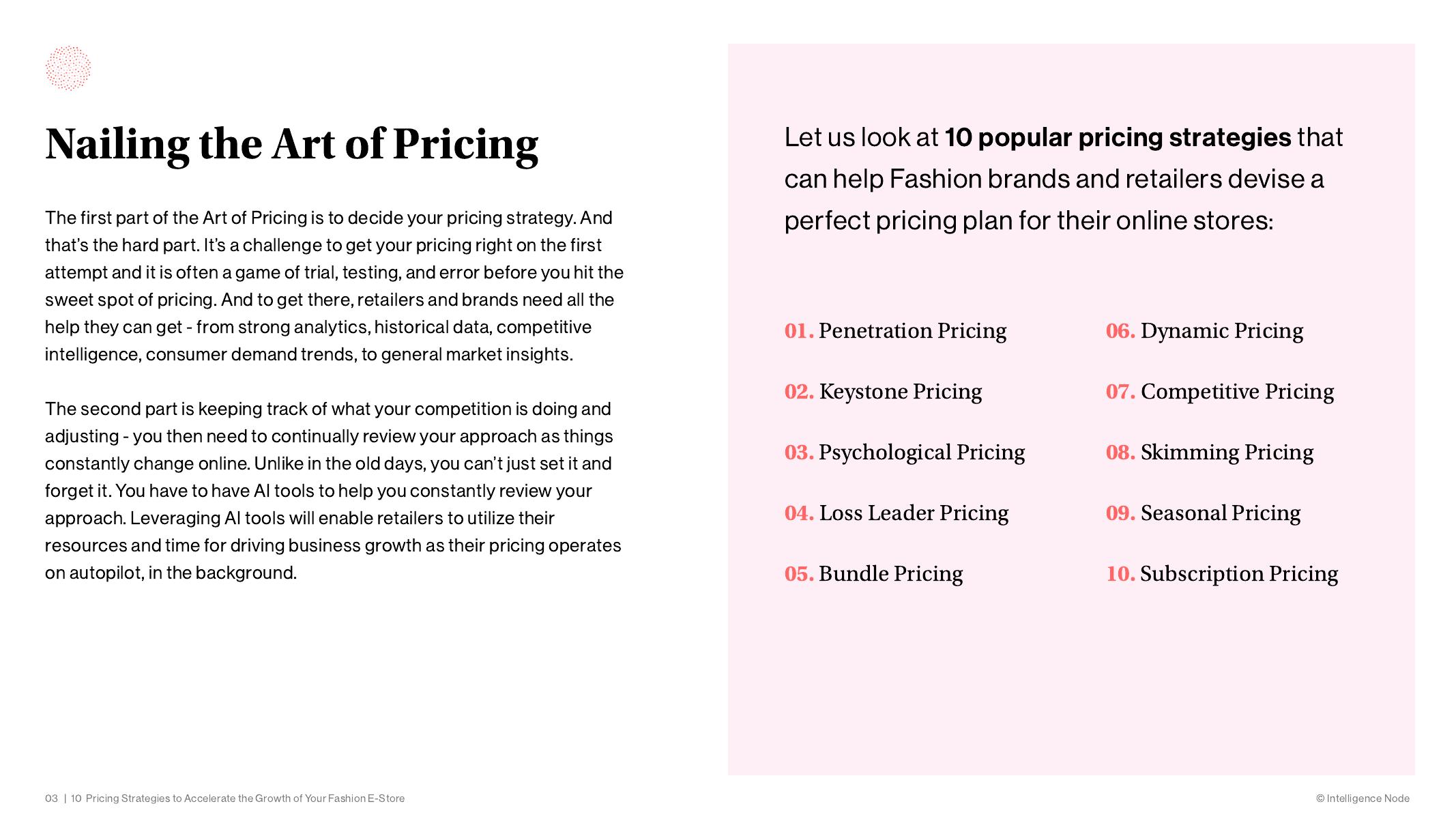Open 03. Psychological Pricing item
This screenshot has width=1456, height=819.
(904, 452)
